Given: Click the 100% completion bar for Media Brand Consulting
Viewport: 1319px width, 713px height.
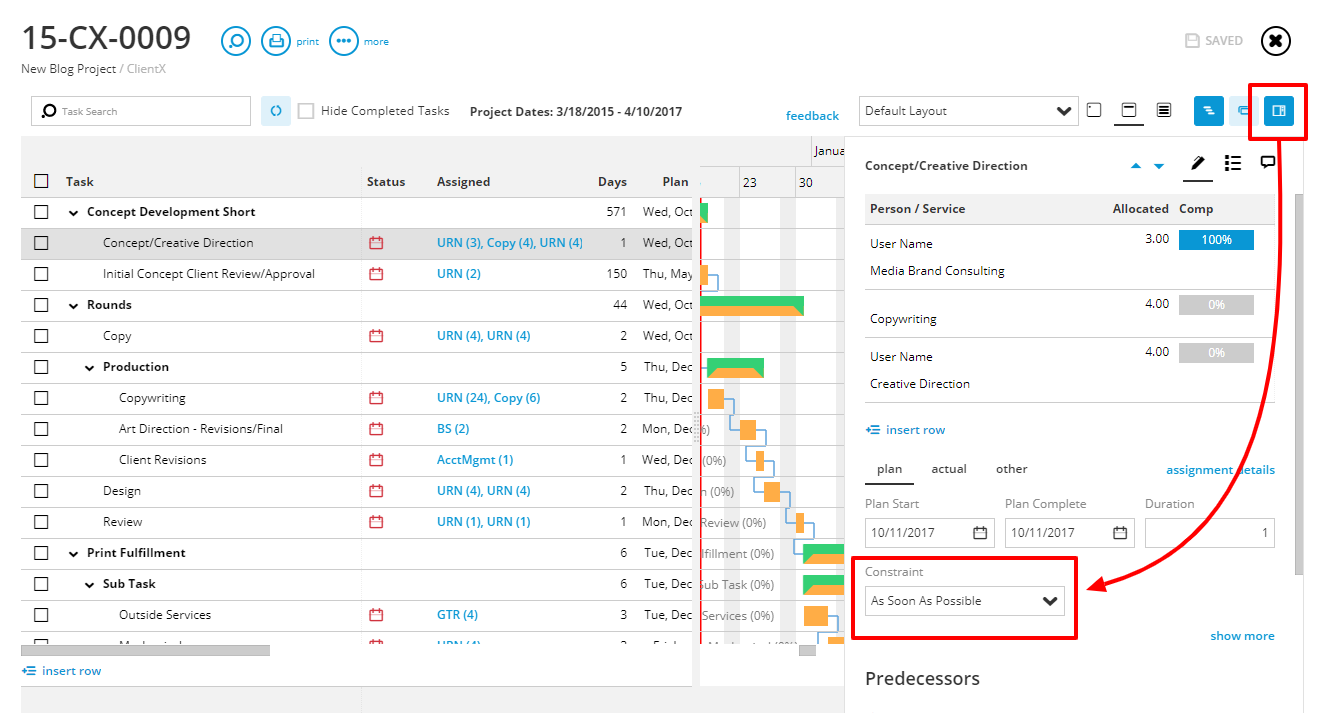Looking at the screenshot, I should point(1216,240).
